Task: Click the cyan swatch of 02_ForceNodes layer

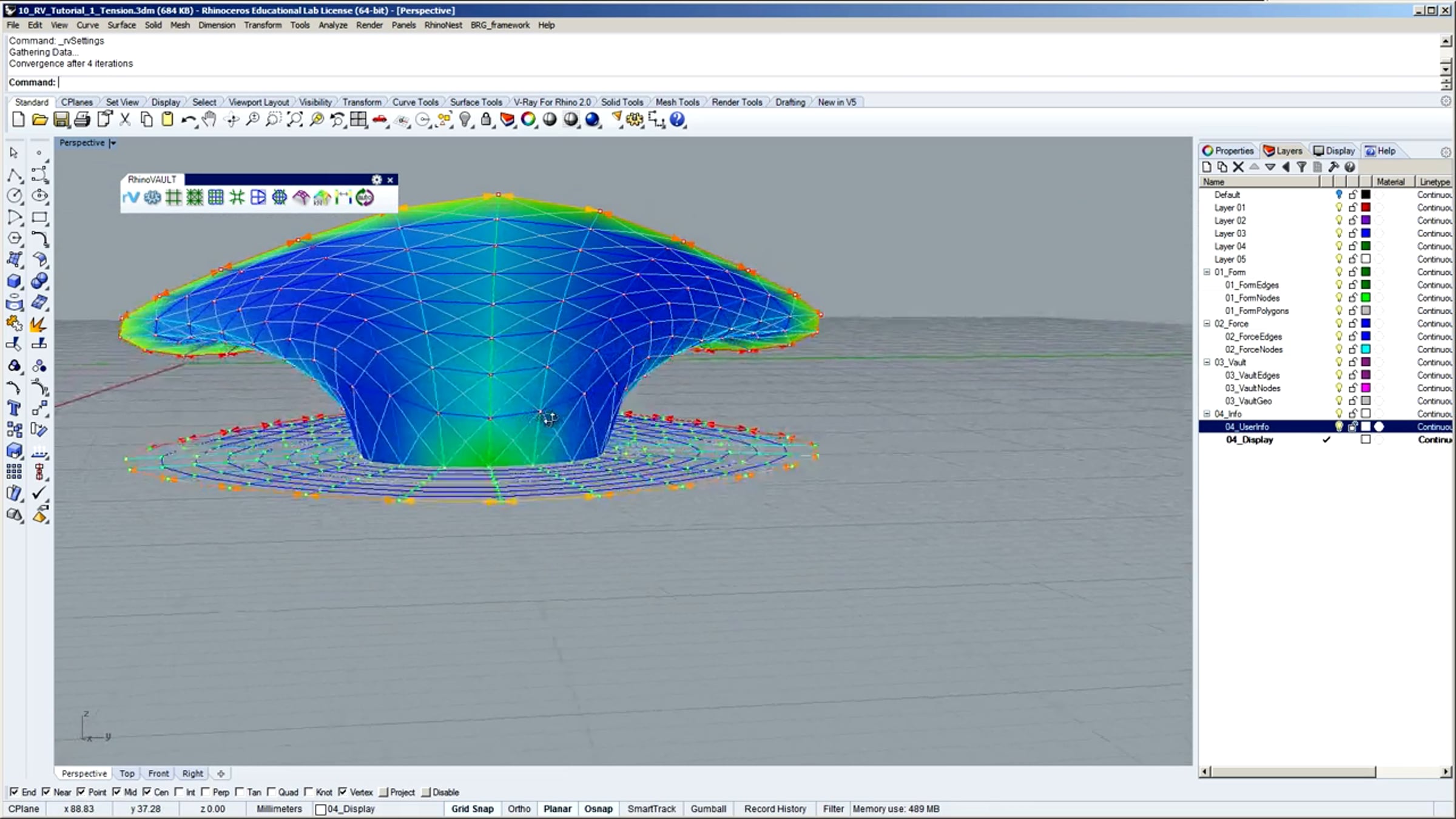Action: (x=1366, y=349)
